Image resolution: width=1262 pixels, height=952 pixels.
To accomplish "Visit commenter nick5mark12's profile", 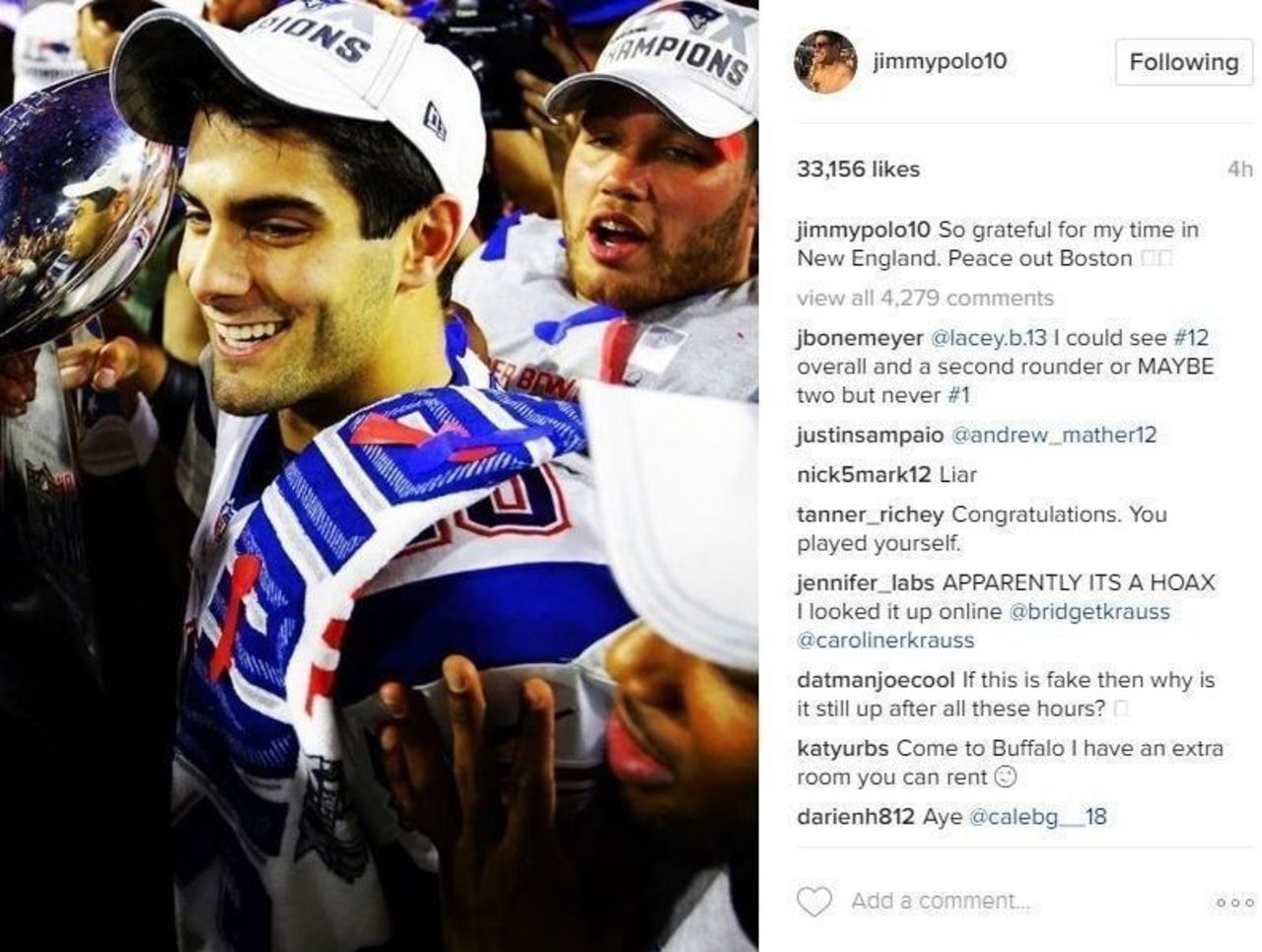I will tap(864, 475).
